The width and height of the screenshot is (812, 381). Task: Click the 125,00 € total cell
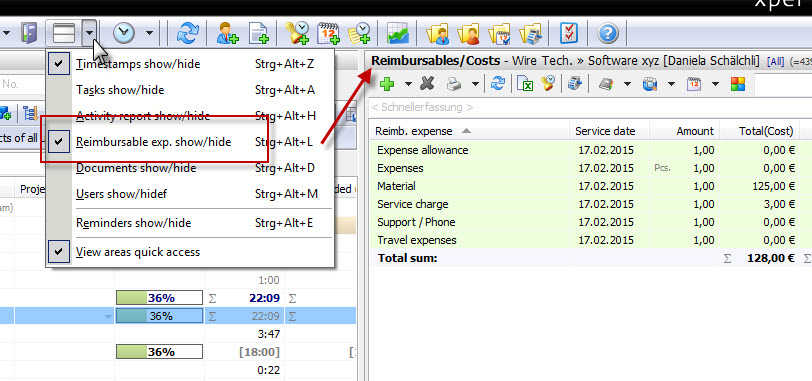tap(760, 186)
